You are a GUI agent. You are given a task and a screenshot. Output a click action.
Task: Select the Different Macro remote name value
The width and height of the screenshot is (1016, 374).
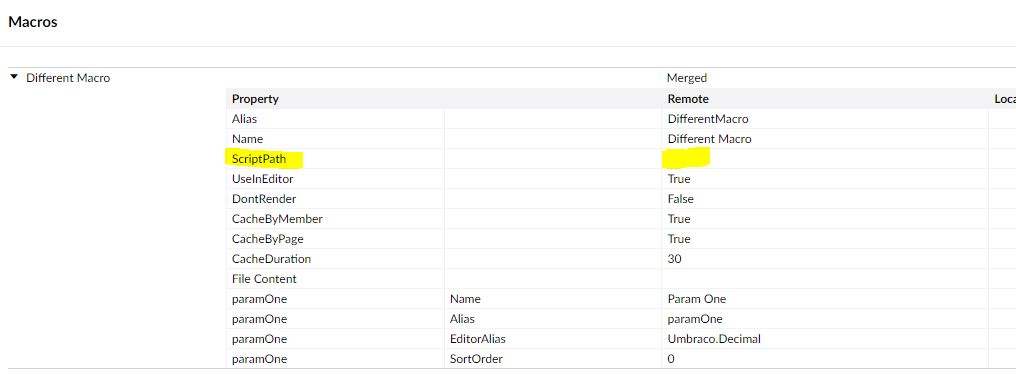coord(710,139)
